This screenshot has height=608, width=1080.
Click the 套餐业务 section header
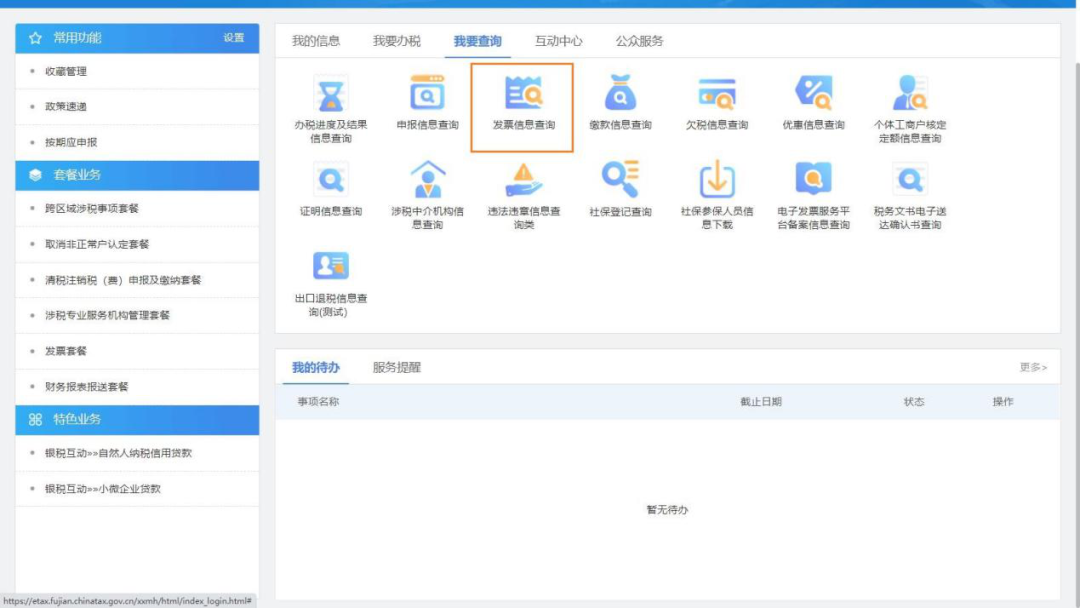(x=137, y=176)
